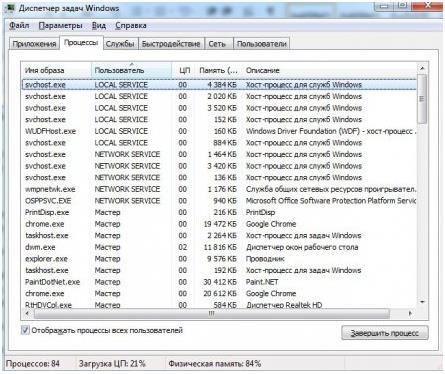Screen dimensions: 445x374
Task: Click the vertical scrollbar thumb
Action: (422, 99)
